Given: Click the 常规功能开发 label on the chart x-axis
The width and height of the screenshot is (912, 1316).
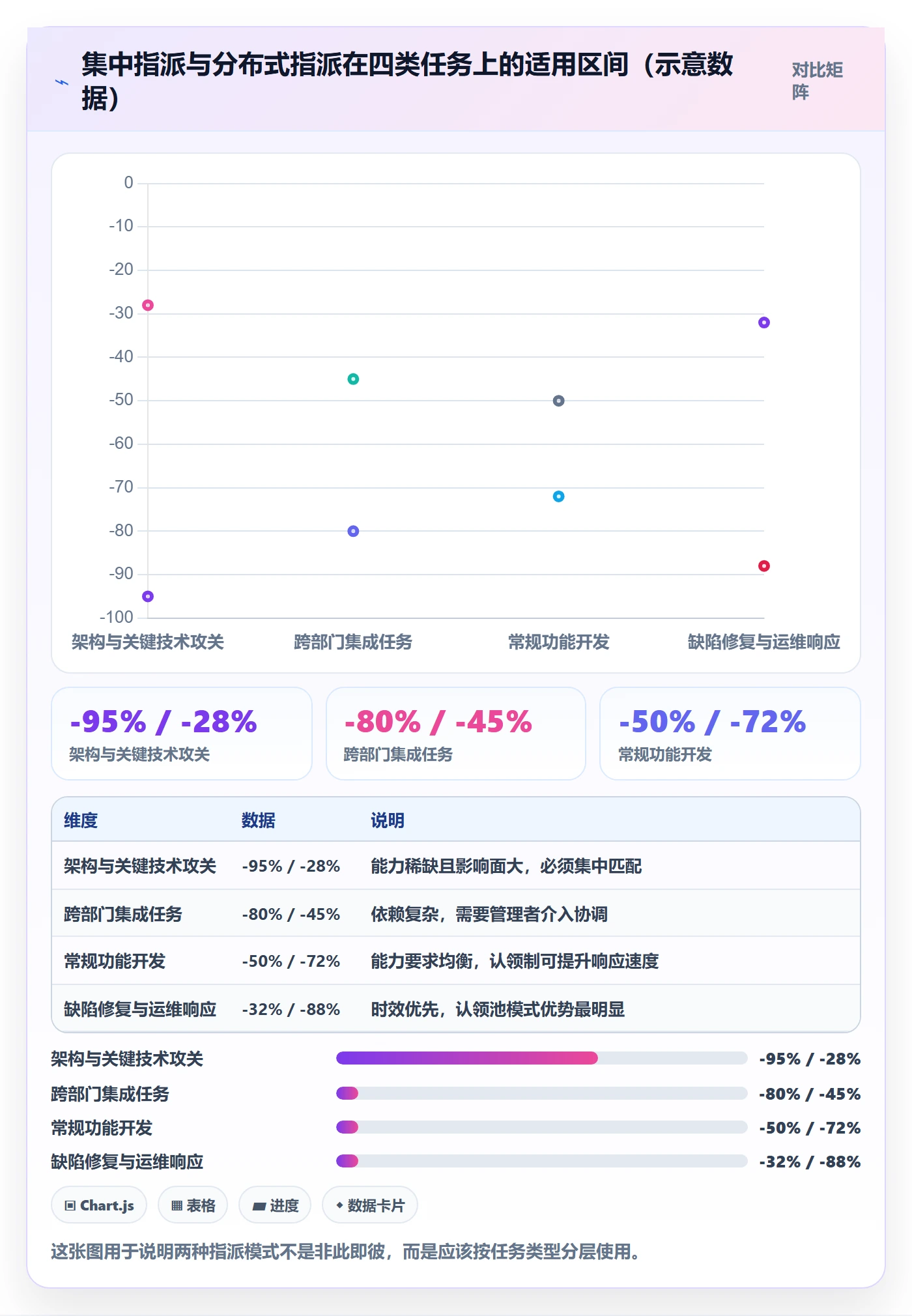Looking at the screenshot, I should coord(558,642).
